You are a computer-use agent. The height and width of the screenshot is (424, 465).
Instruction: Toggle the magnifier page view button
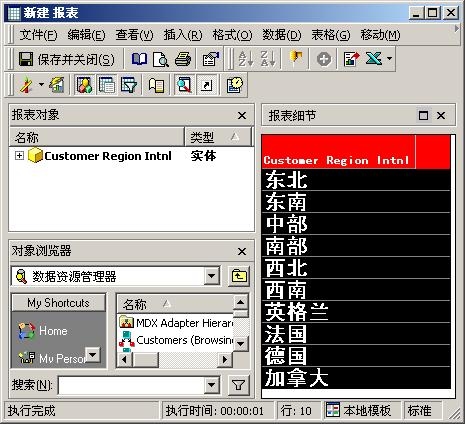pyautogui.click(x=184, y=85)
